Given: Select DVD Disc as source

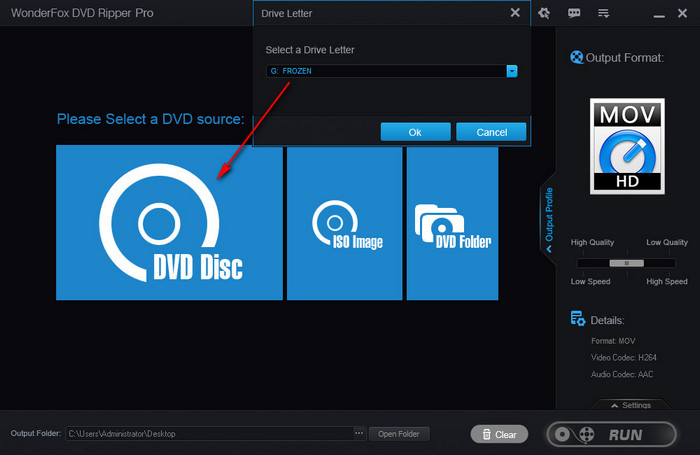Looking at the screenshot, I should click(x=169, y=222).
